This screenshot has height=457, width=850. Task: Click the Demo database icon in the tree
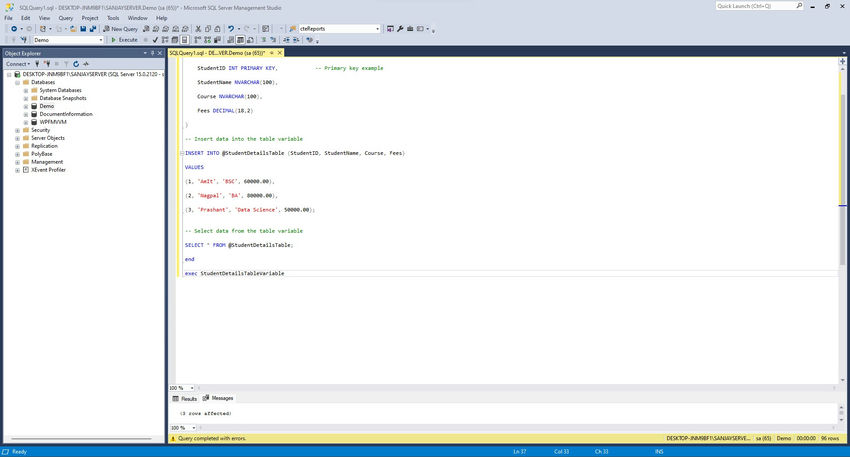click(x=34, y=106)
